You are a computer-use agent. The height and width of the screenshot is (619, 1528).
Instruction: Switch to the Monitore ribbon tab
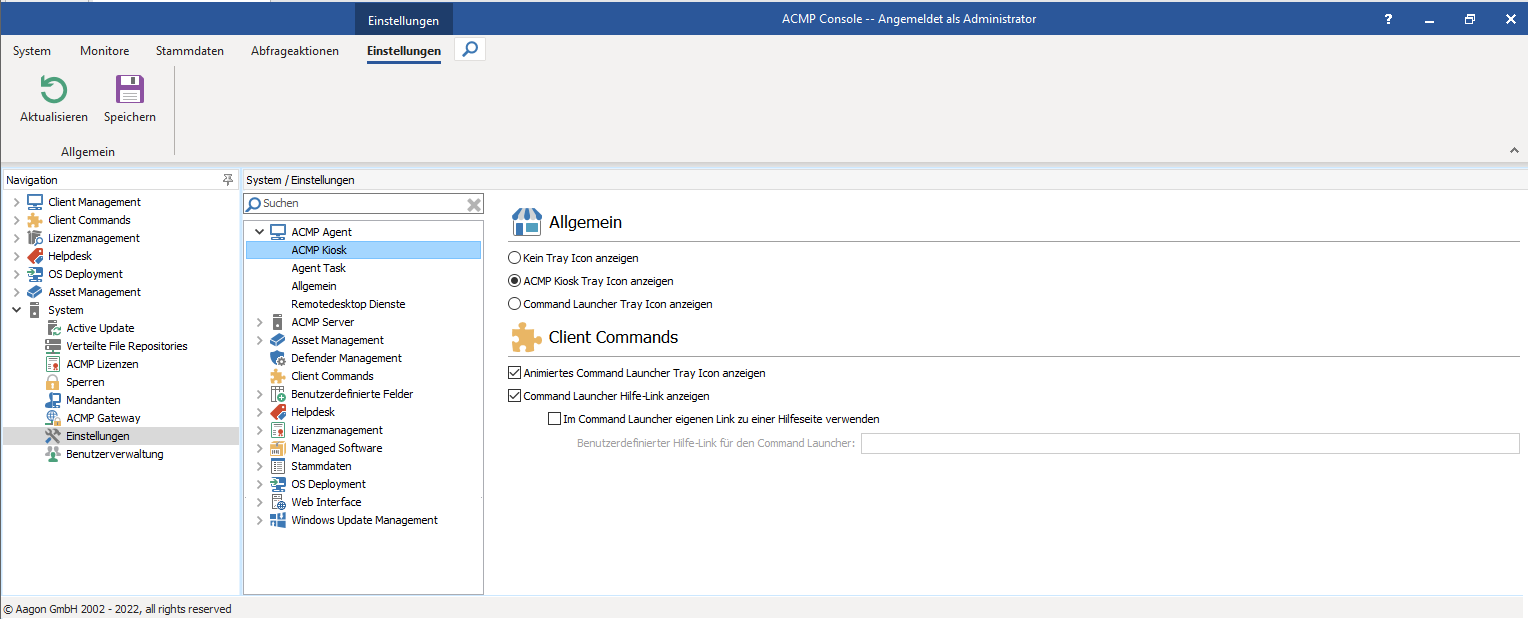point(104,51)
